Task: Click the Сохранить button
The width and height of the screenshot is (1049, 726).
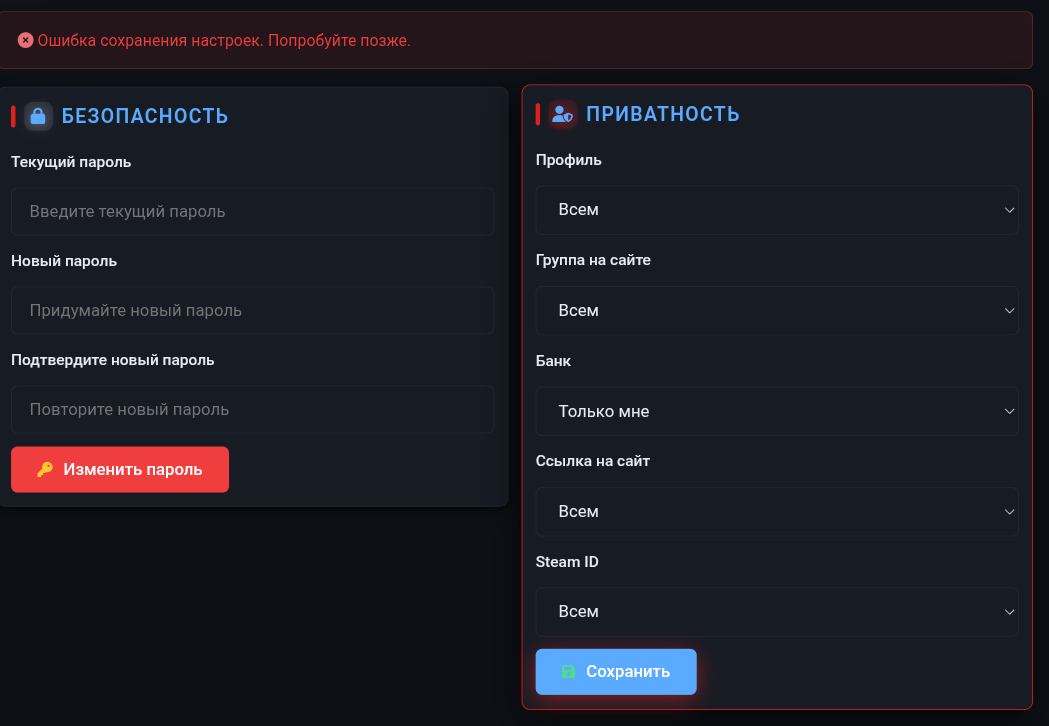Action: (x=615, y=671)
